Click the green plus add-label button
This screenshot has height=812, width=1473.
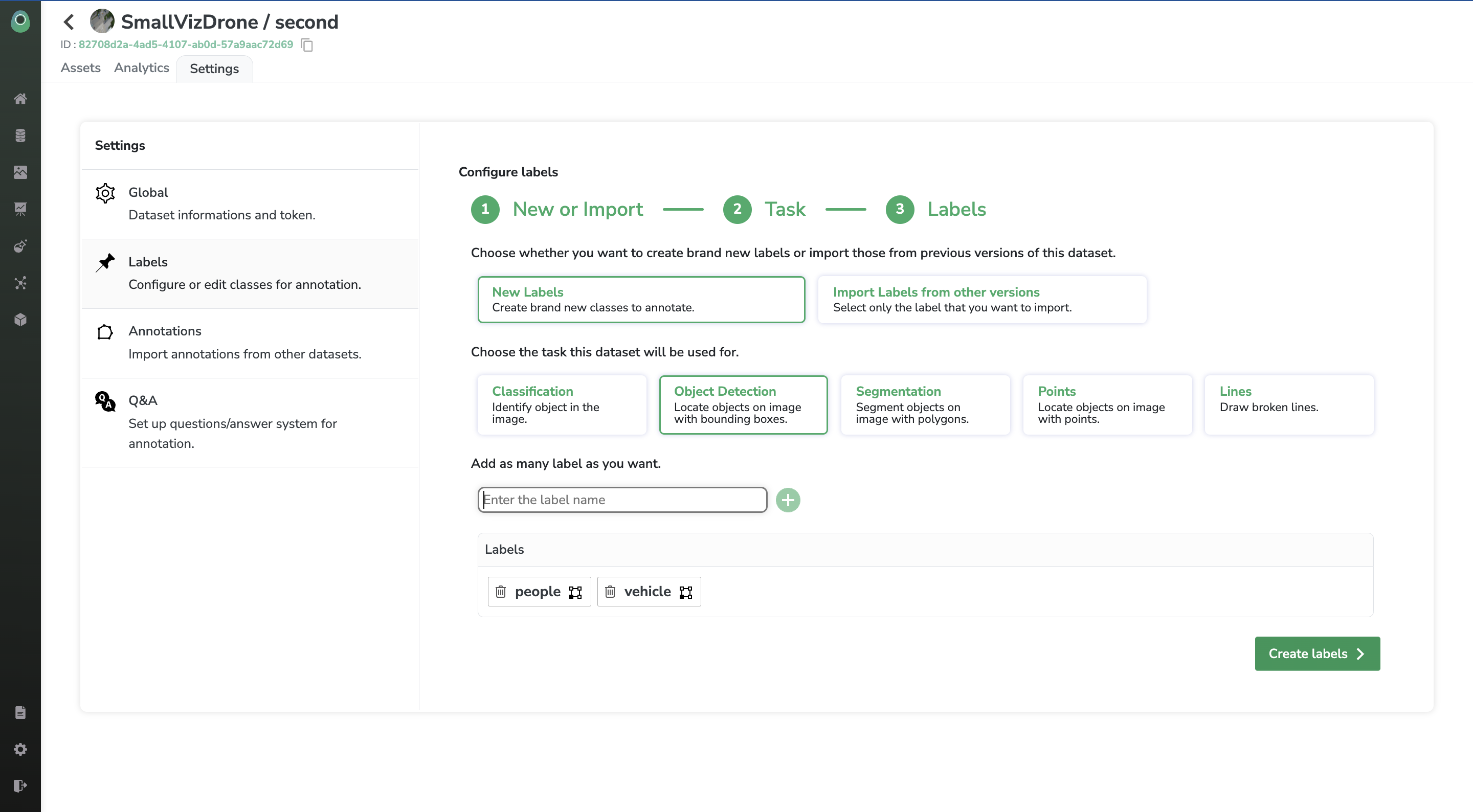click(x=788, y=500)
